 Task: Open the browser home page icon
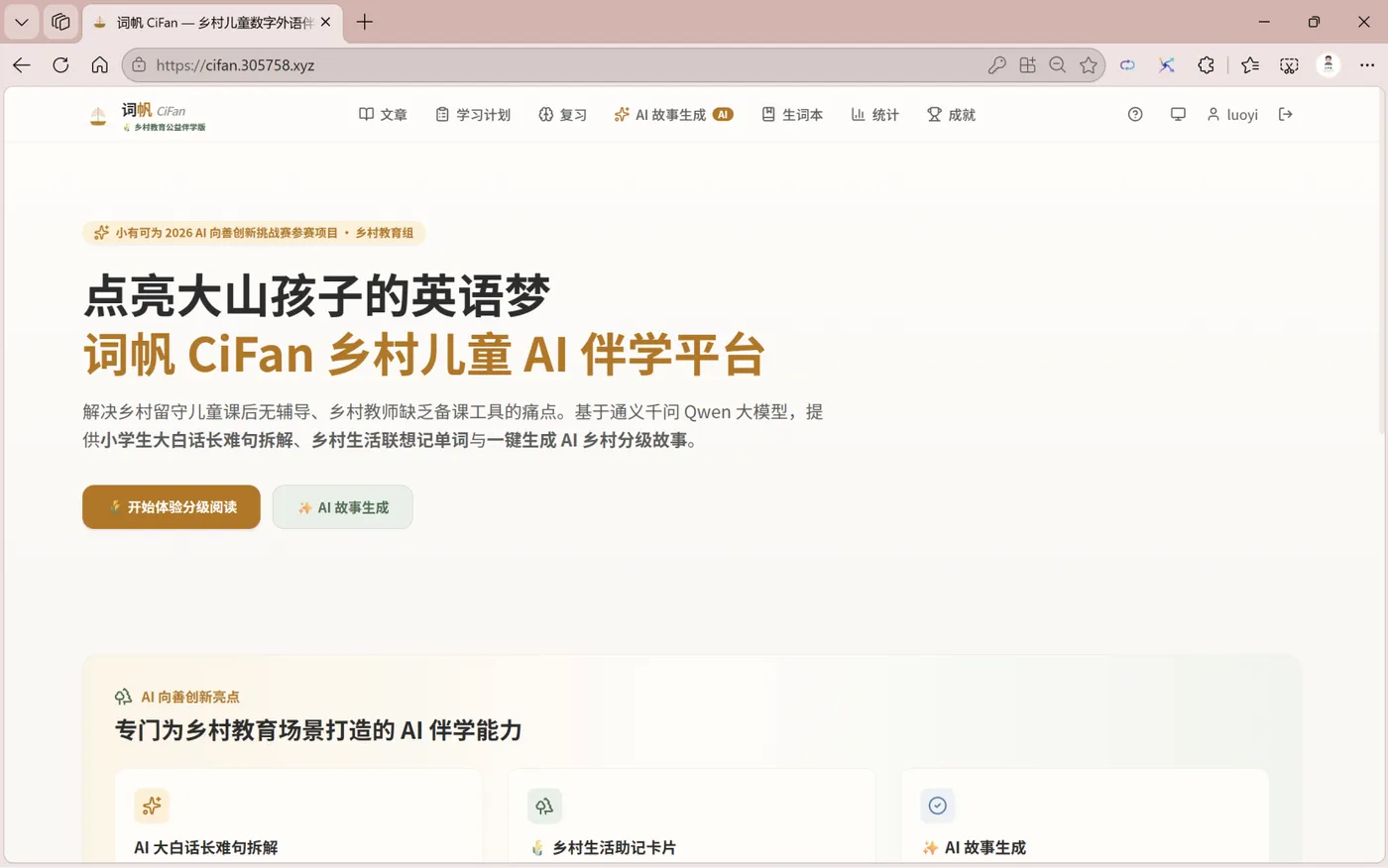point(99,65)
